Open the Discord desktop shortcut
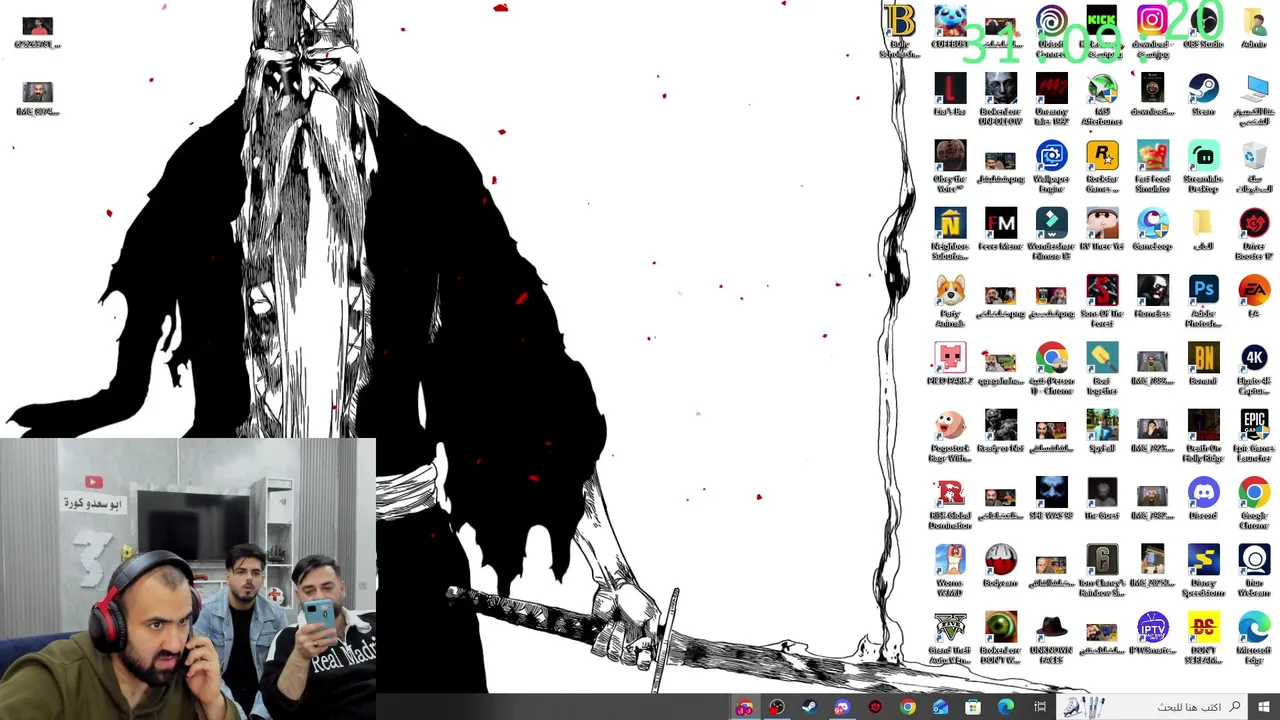Screen dimensions: 1280x720 1203,498
